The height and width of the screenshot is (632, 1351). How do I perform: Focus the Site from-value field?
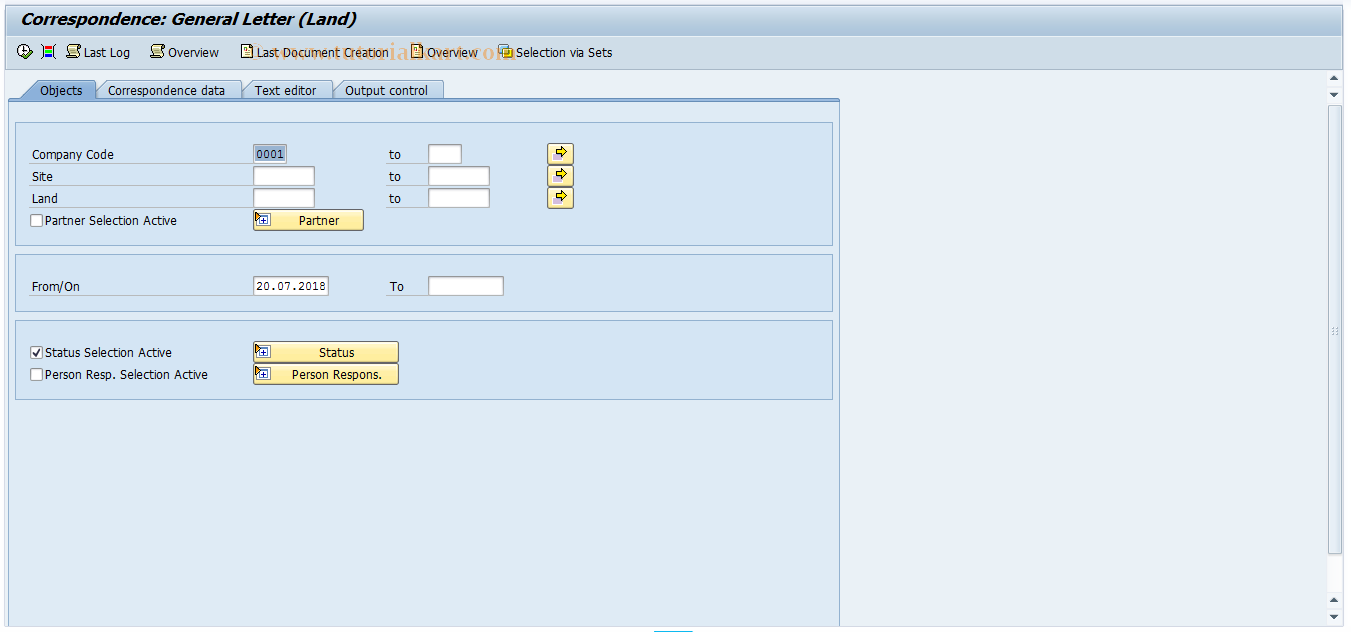click(x=284, y=176)
